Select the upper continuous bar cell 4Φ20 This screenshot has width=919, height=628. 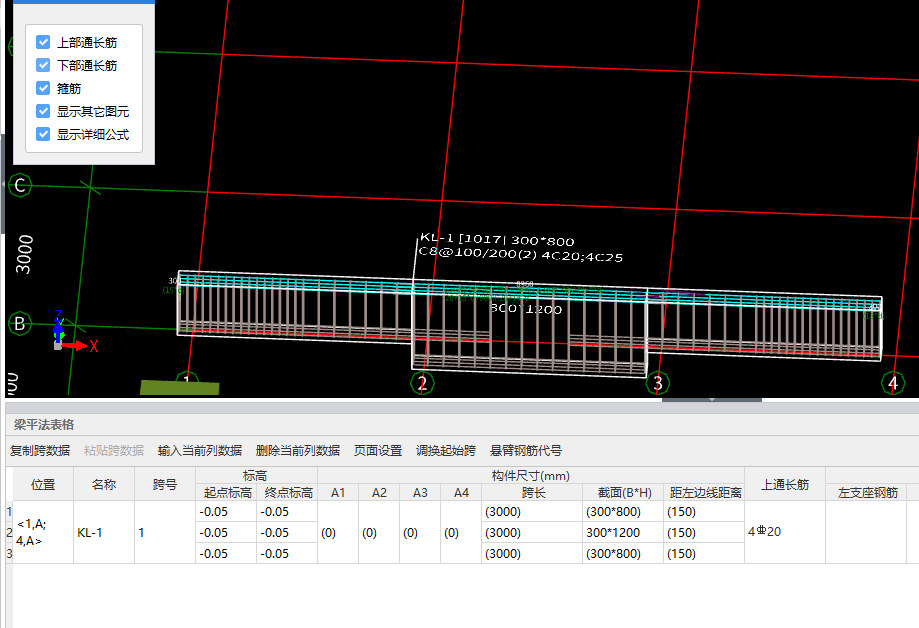click(x=785, y=532)
